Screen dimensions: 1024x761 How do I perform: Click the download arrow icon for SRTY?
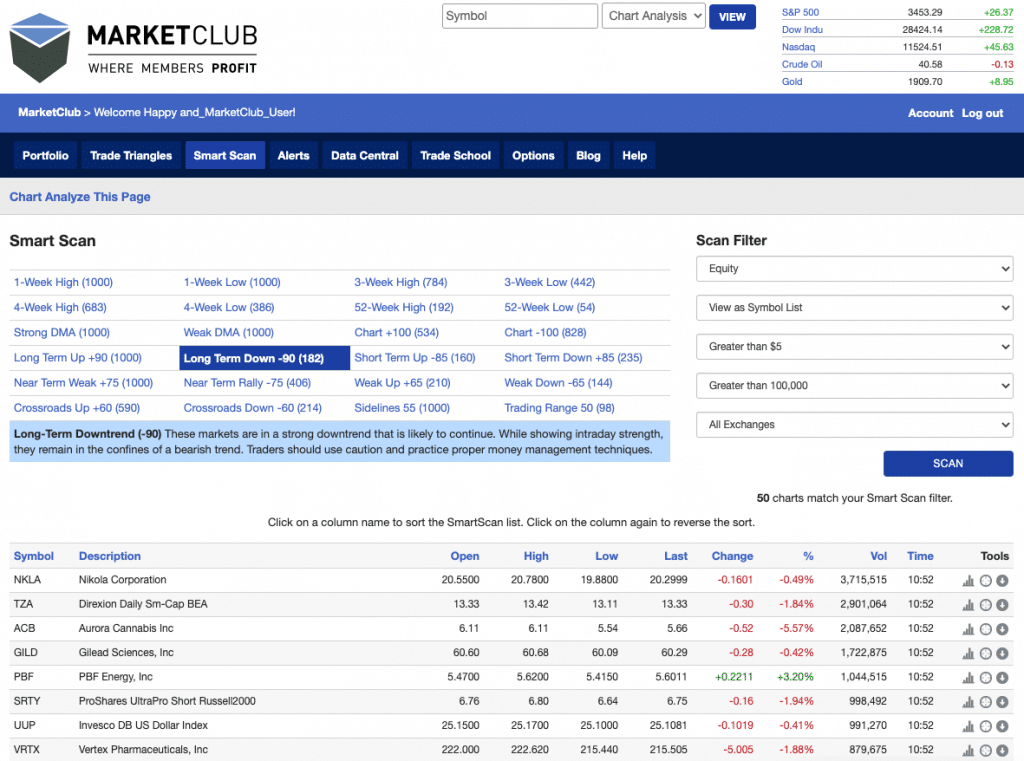[1002, 702]
